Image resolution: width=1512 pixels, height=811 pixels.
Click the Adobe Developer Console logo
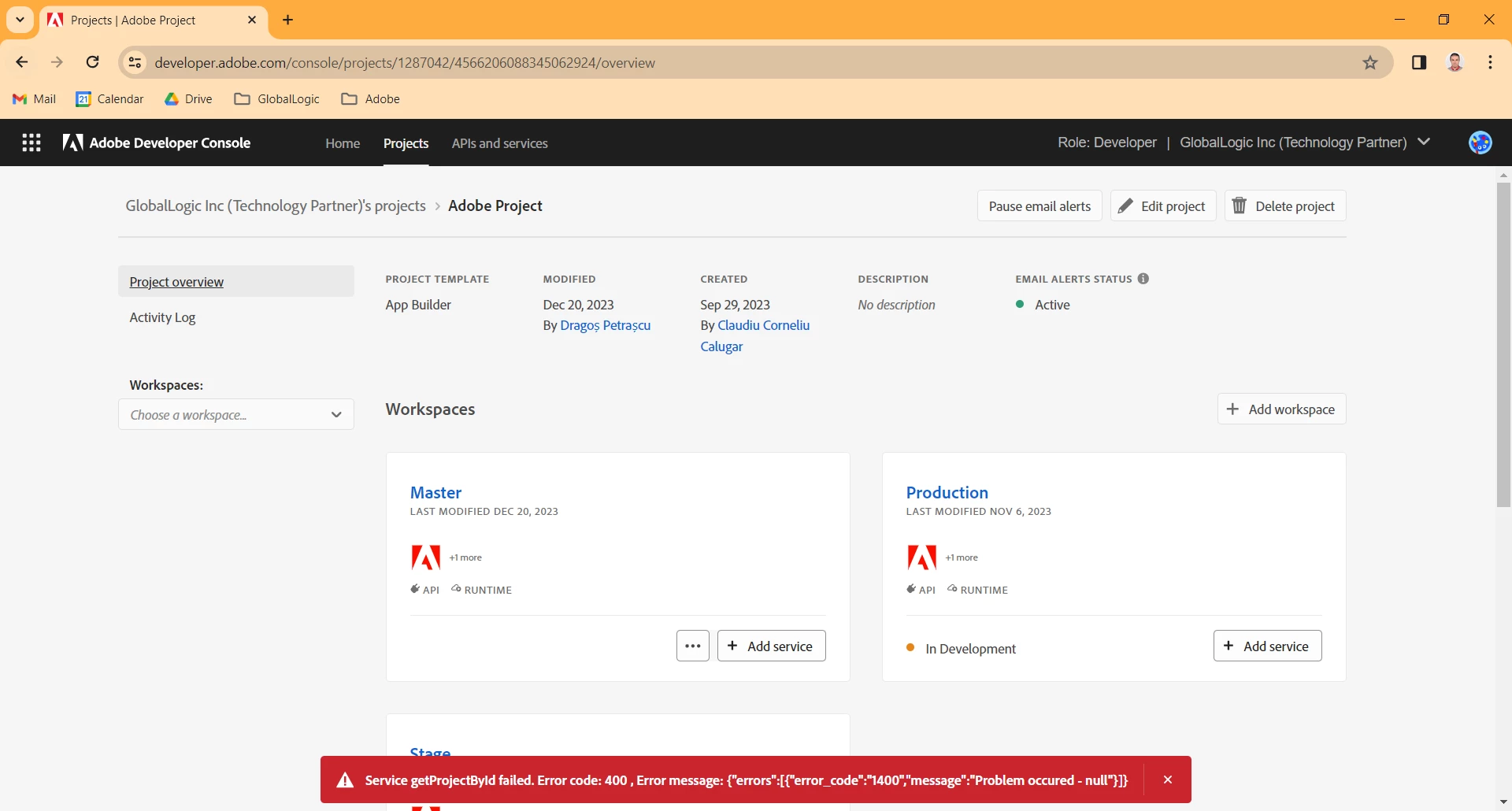coord(157,143)
